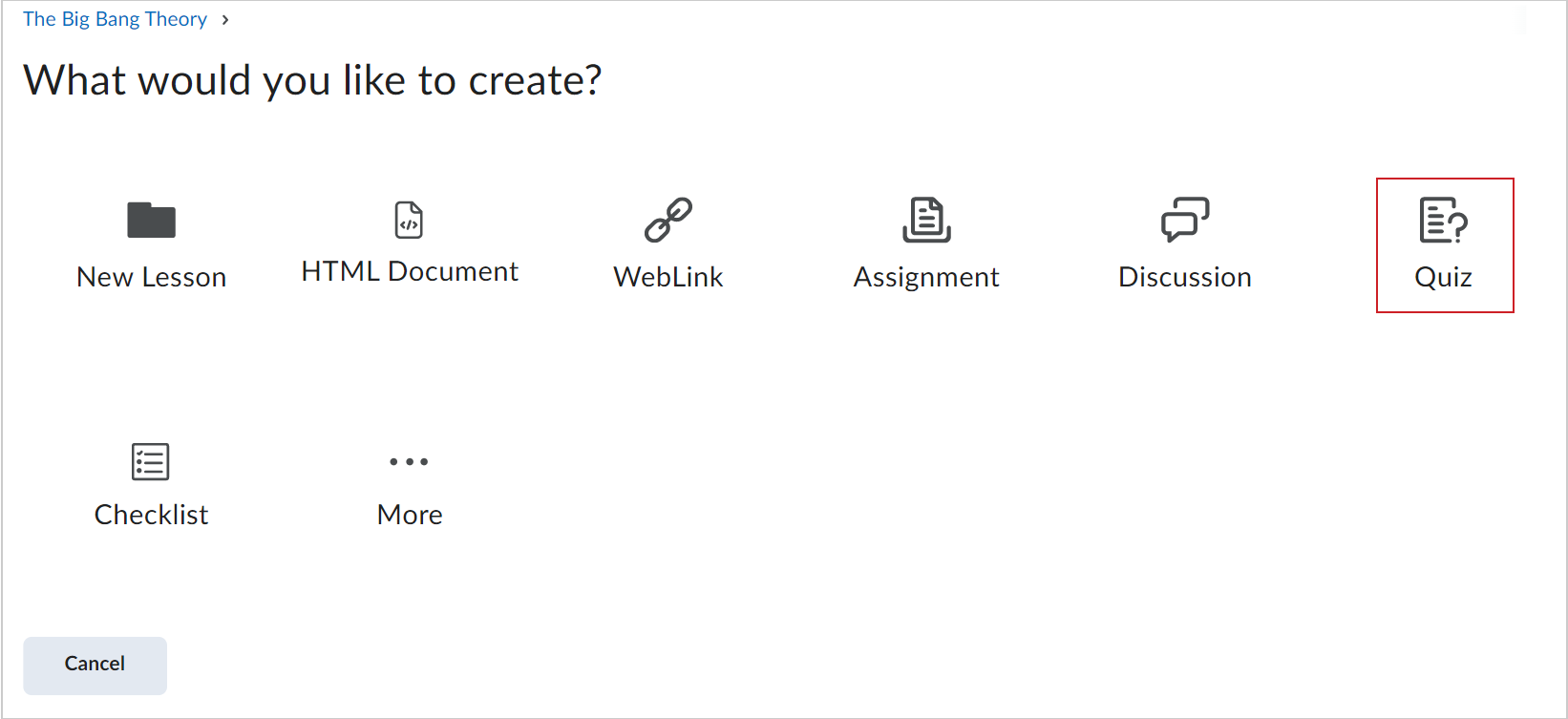Click the New Lesson label text
The width and height of the screenshot is (1568, 719).
(x=151, y=277)
